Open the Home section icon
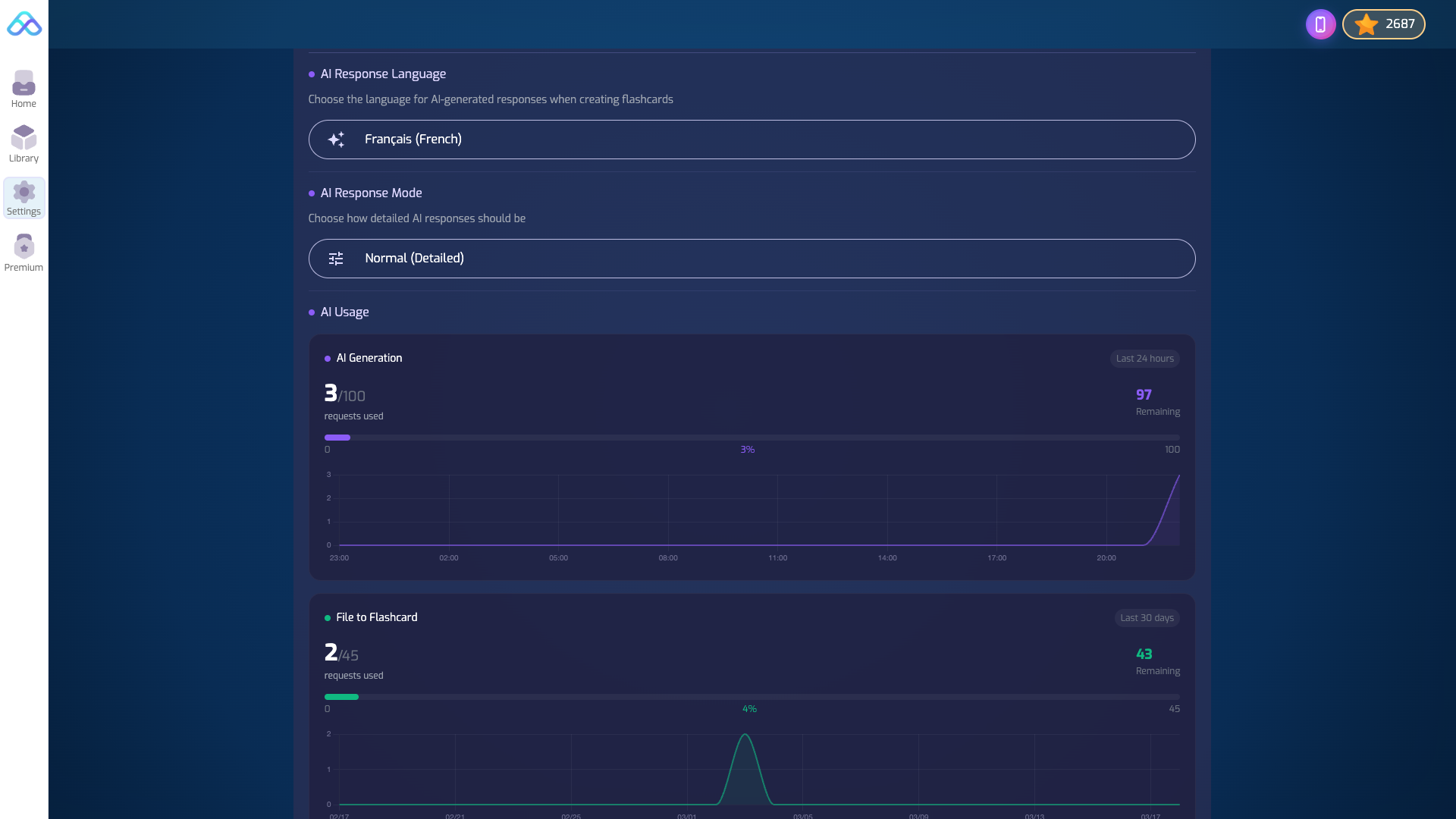This screenshot has height=819, width=1456. pos(24,83)
